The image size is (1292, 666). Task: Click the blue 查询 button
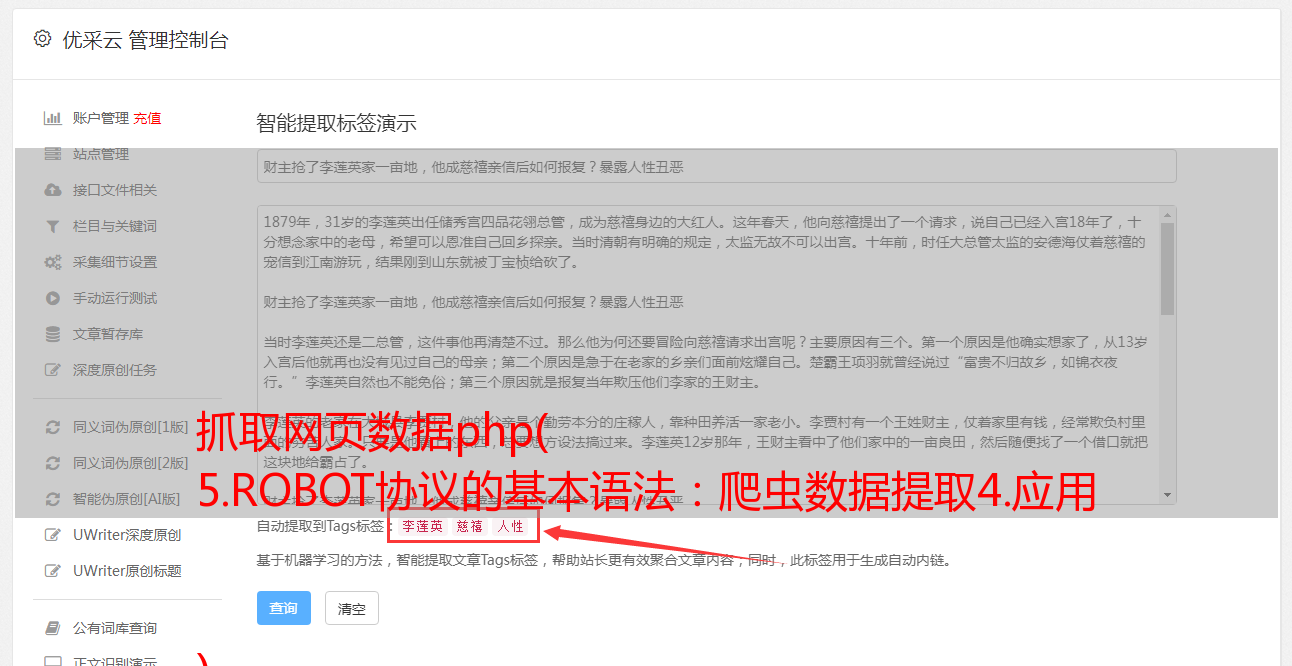[x=284, y=608]
